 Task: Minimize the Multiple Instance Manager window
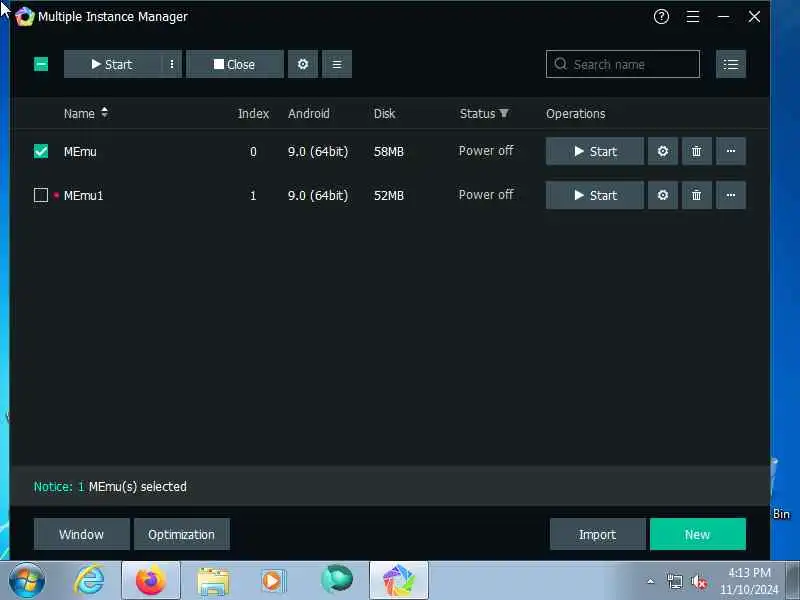(723, 17)
